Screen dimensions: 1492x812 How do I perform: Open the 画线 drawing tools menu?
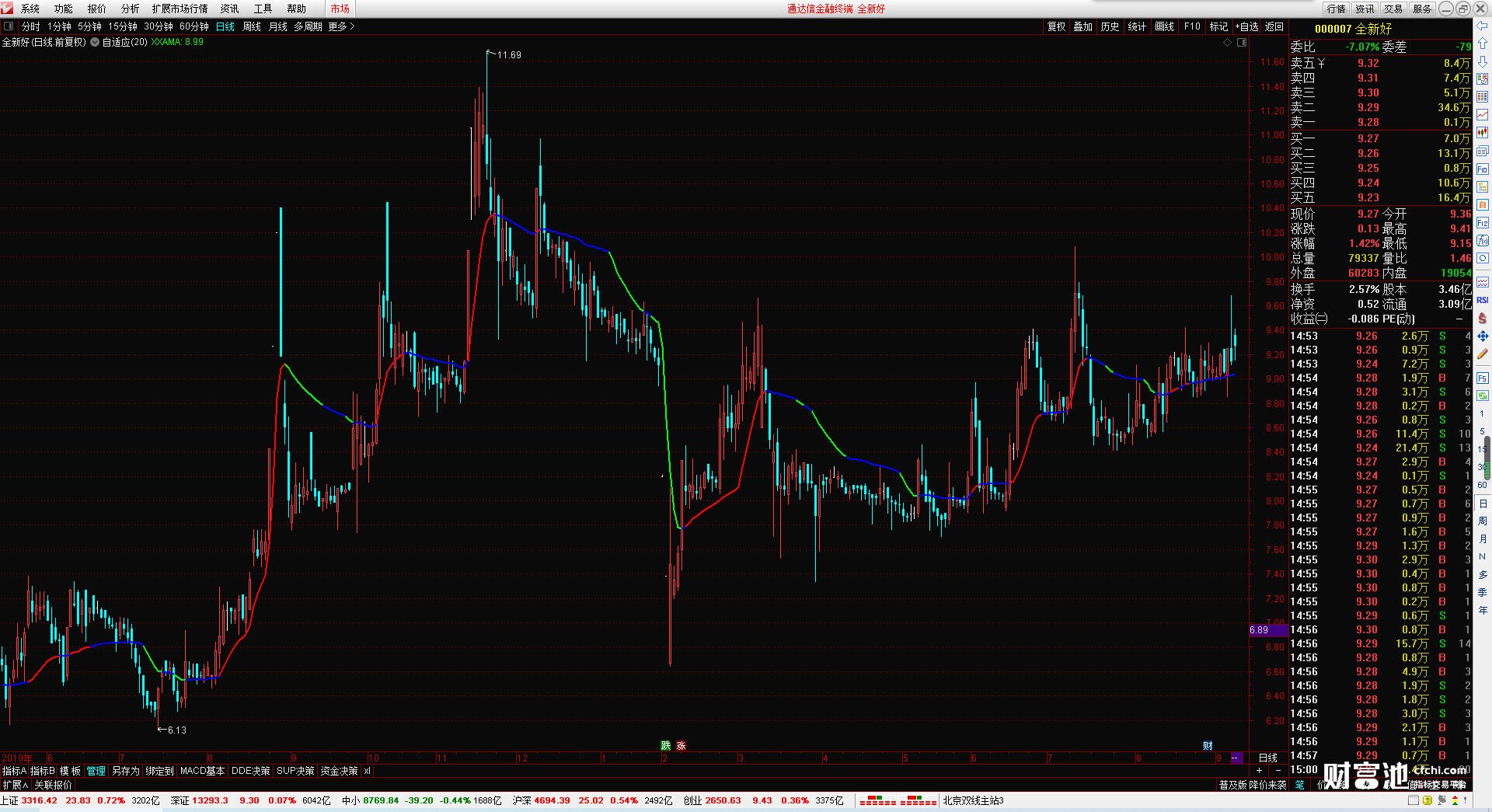click(1165, 26)
